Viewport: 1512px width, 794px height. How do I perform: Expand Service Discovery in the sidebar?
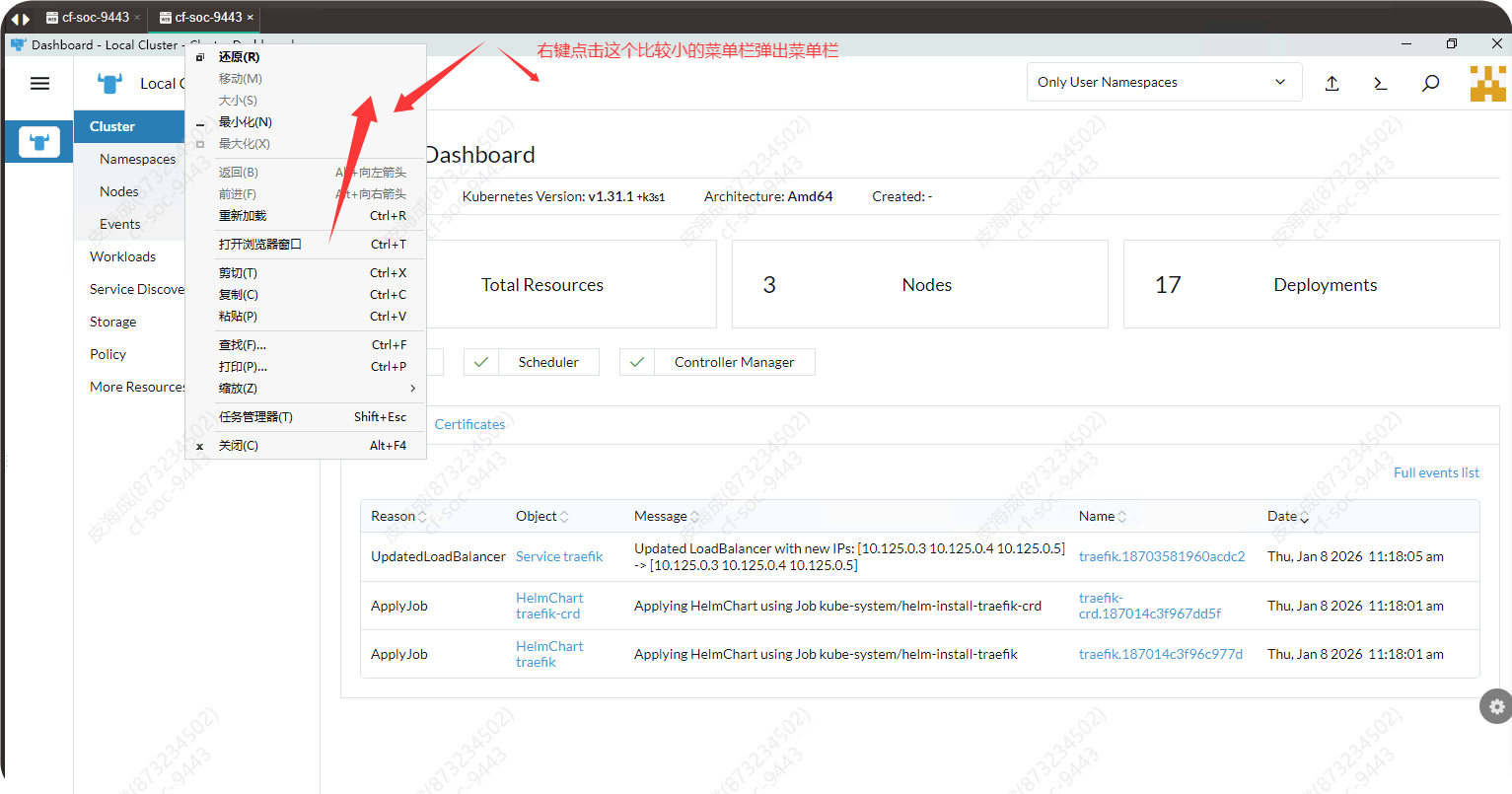tap(137, 289)
